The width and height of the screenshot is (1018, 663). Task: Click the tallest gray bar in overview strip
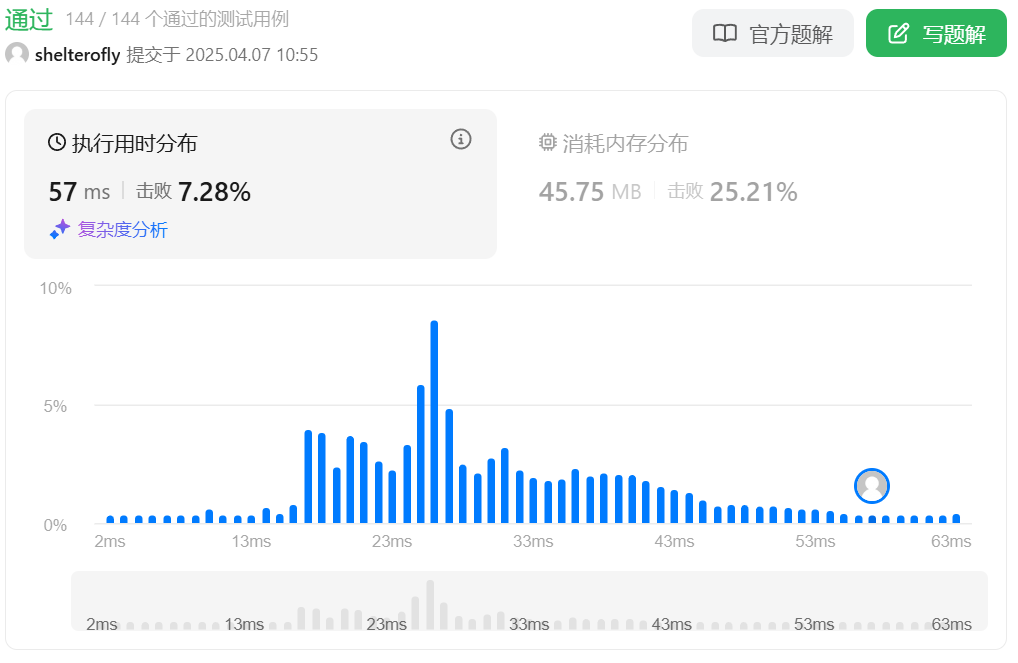click(x=430, y=604)
